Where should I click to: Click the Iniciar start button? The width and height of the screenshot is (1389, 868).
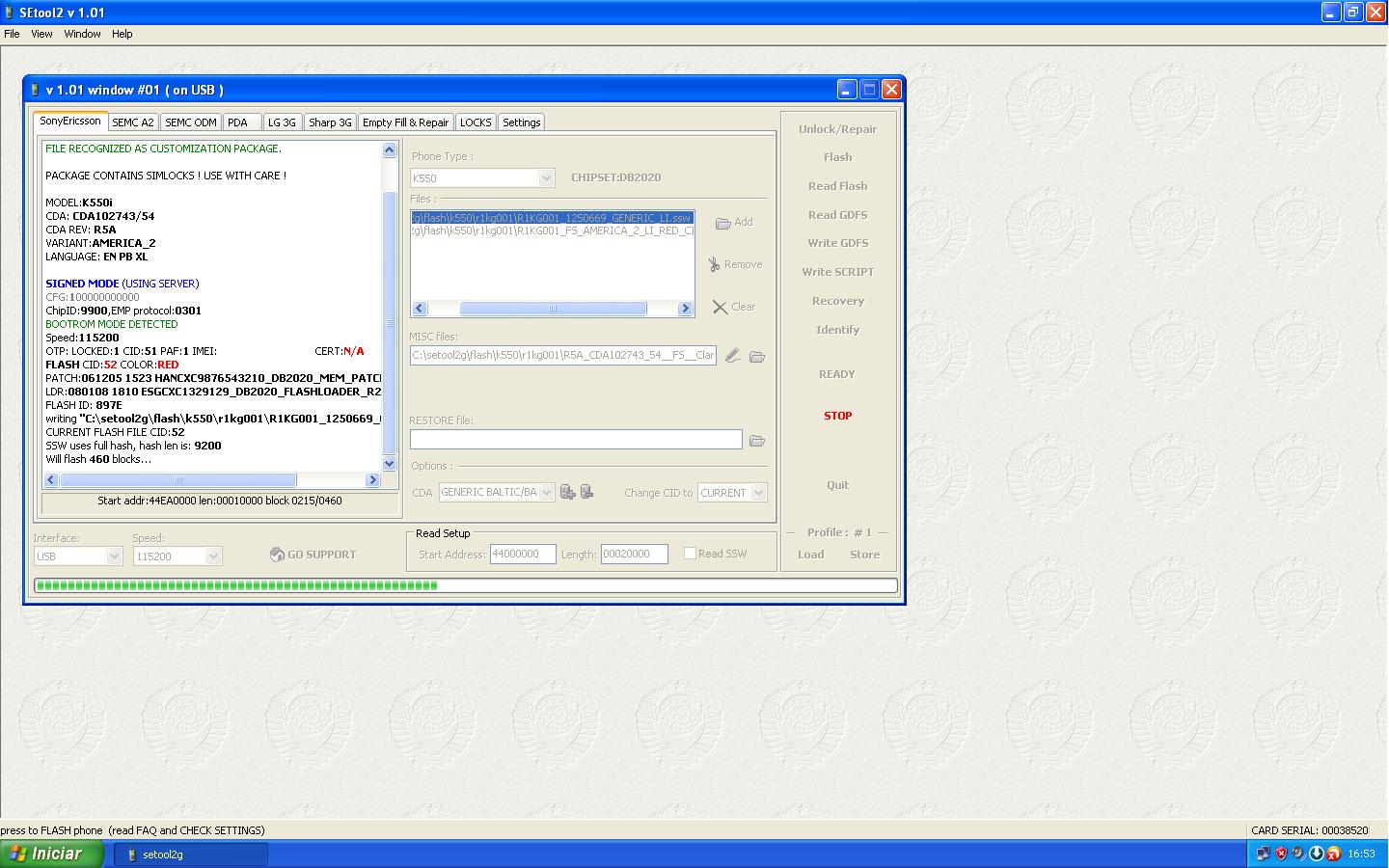51,854
